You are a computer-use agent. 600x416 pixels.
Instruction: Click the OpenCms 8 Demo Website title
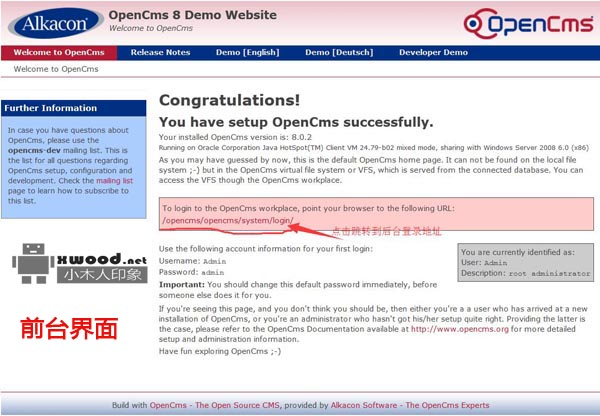(192, 15)
